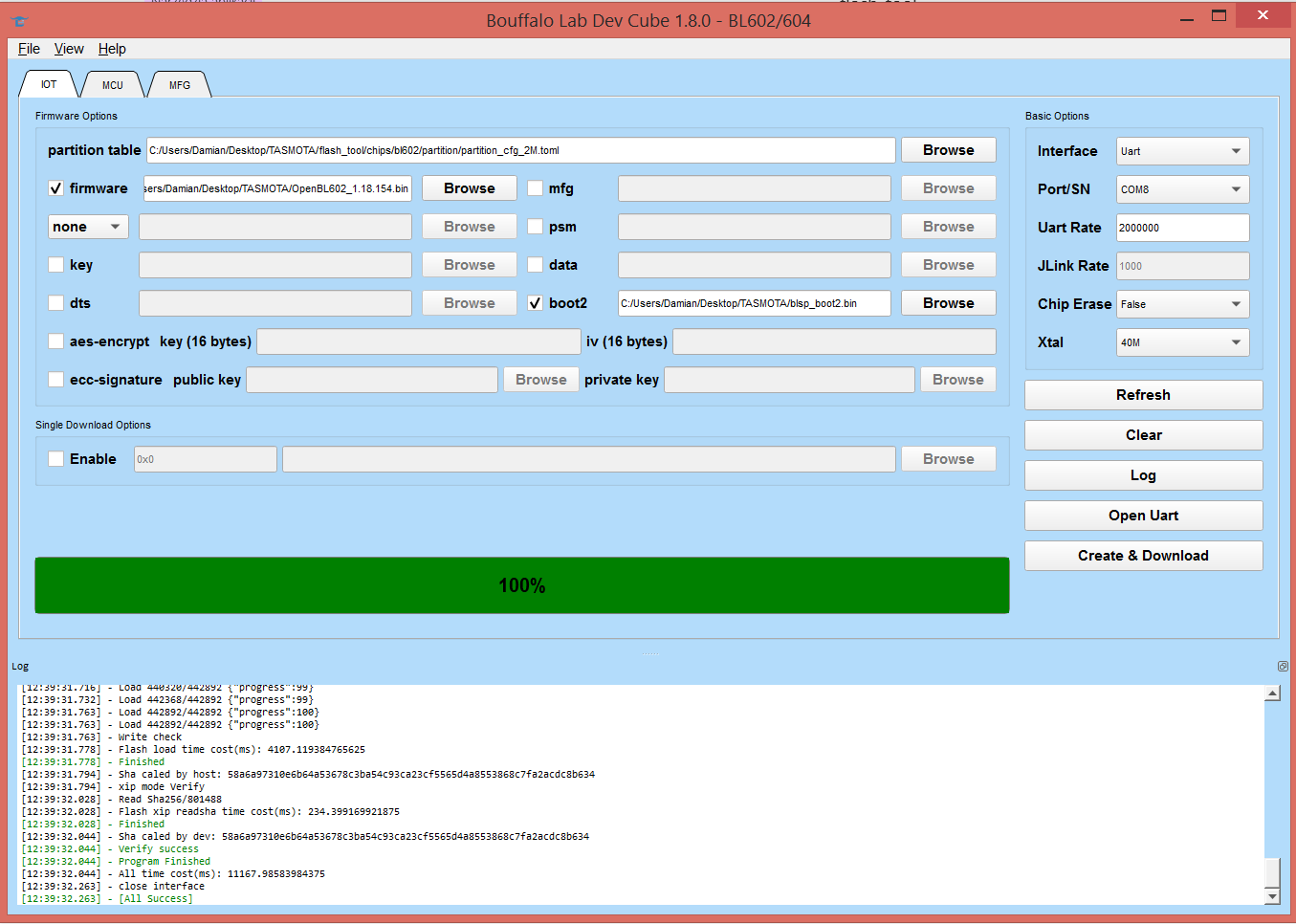Click the public key field
Image resolution: width=1296 pixels, height=924 pixels.
click(x=372, y=380)
